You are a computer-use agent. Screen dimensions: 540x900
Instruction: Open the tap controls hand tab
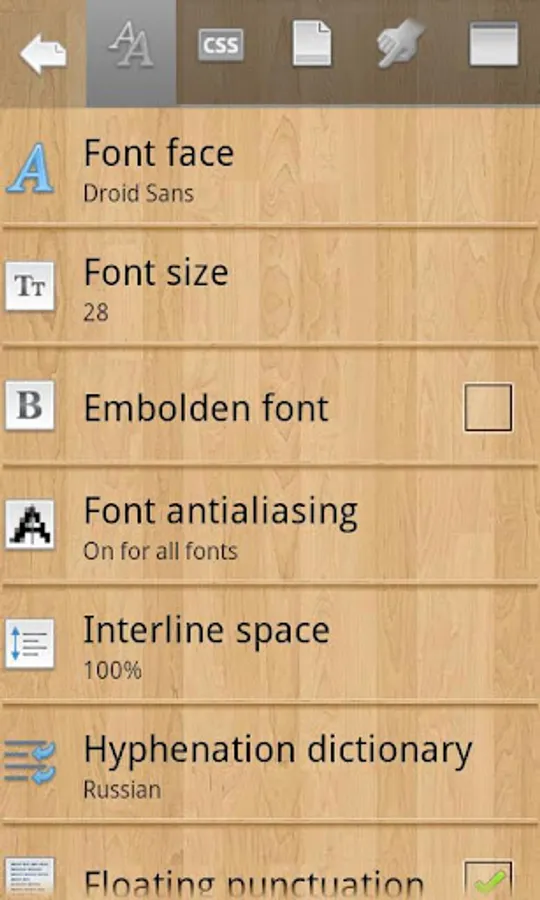click(x=402, y=44)
